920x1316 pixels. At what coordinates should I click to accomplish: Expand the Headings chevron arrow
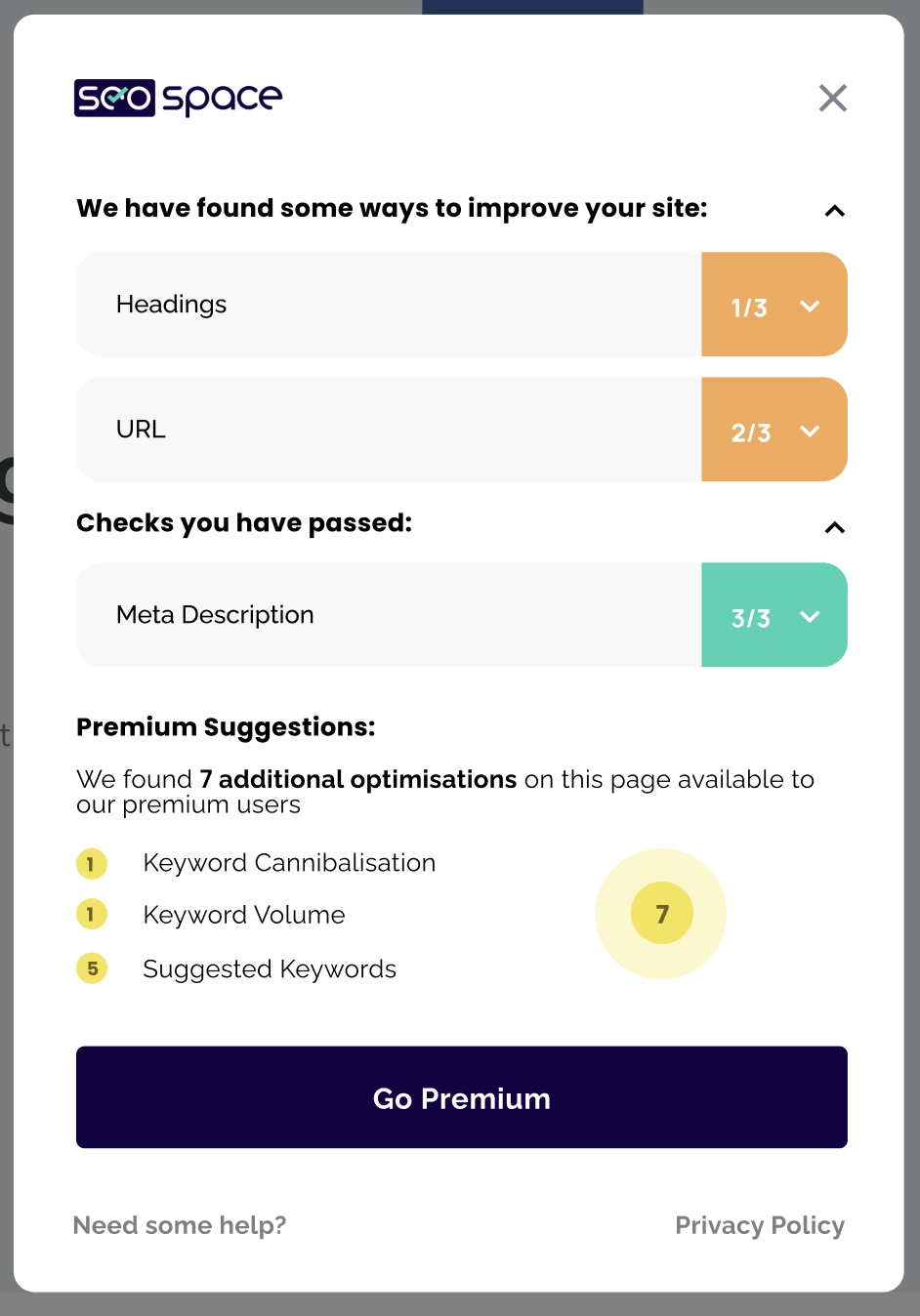point(810,306)
